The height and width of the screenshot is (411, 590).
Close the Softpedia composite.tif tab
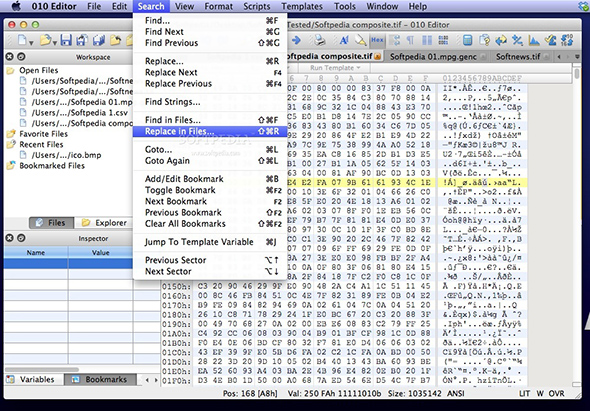[377, 56]
